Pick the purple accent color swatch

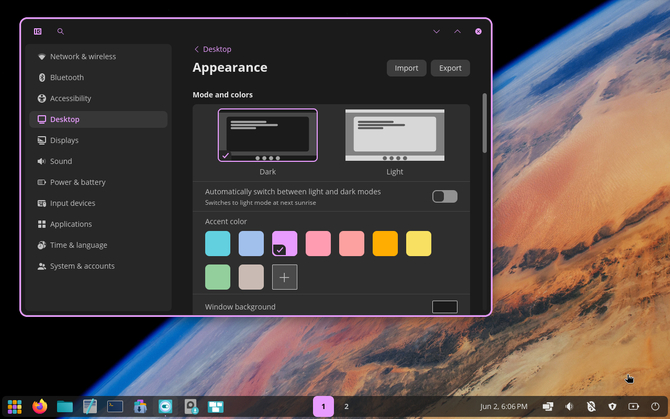(x=285, y=243)
